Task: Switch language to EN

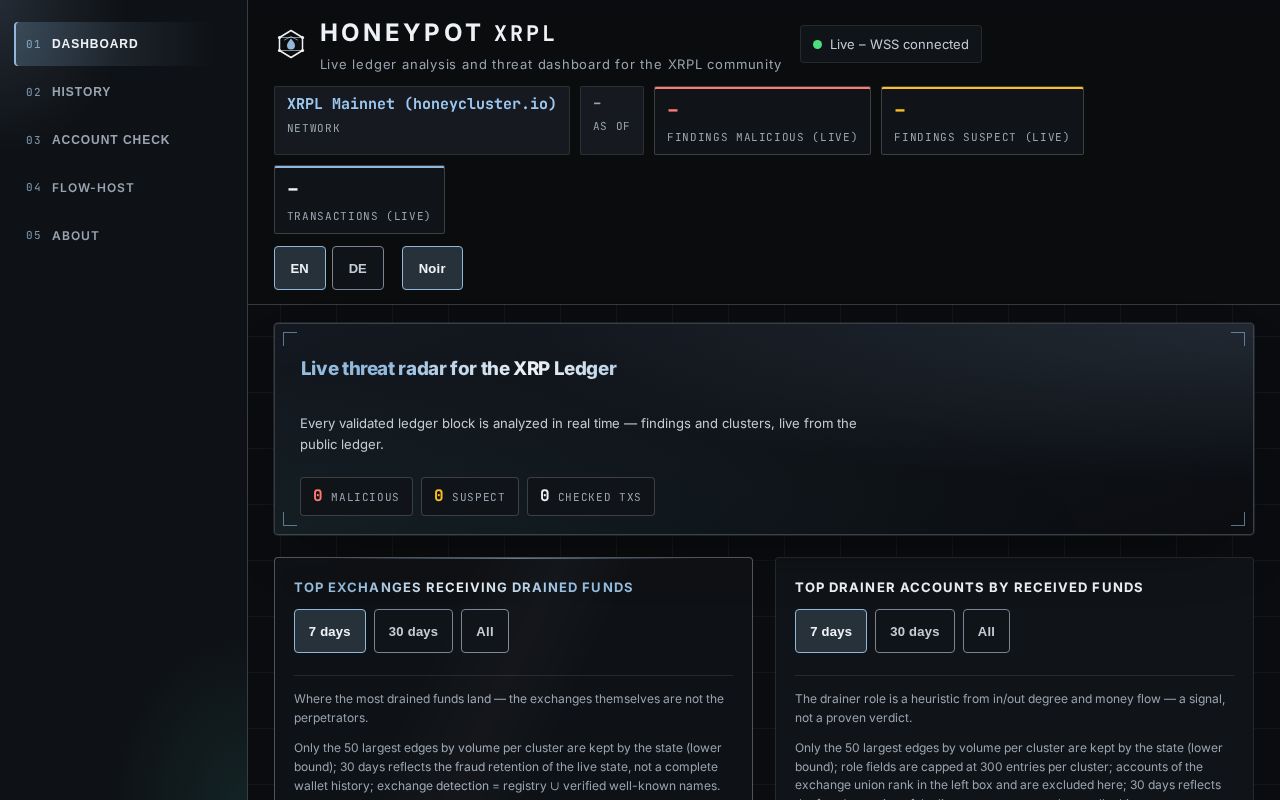Action: click(300, 268)
